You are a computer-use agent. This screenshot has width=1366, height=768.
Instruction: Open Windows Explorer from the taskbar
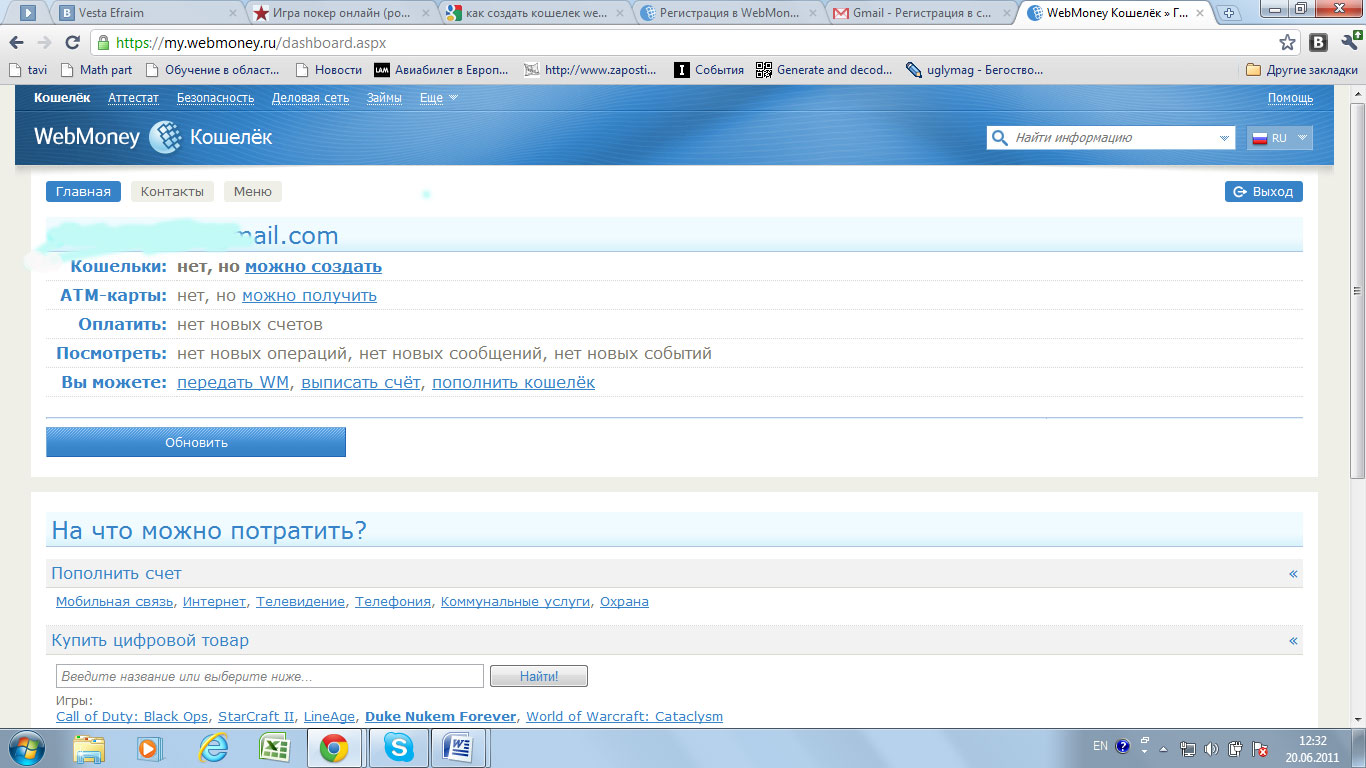coord(89,748)
